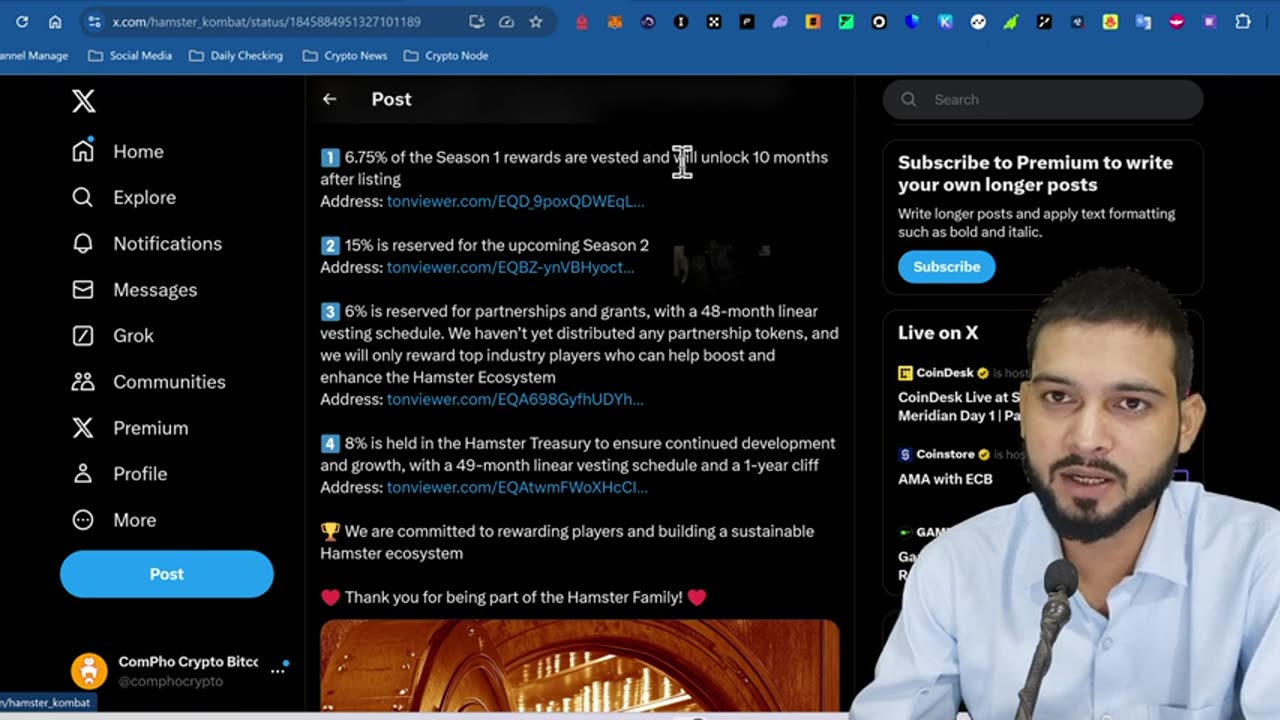The image size is (1280, 720).
Task: Click the install app icon in address bar
Action: pos(477,21)
